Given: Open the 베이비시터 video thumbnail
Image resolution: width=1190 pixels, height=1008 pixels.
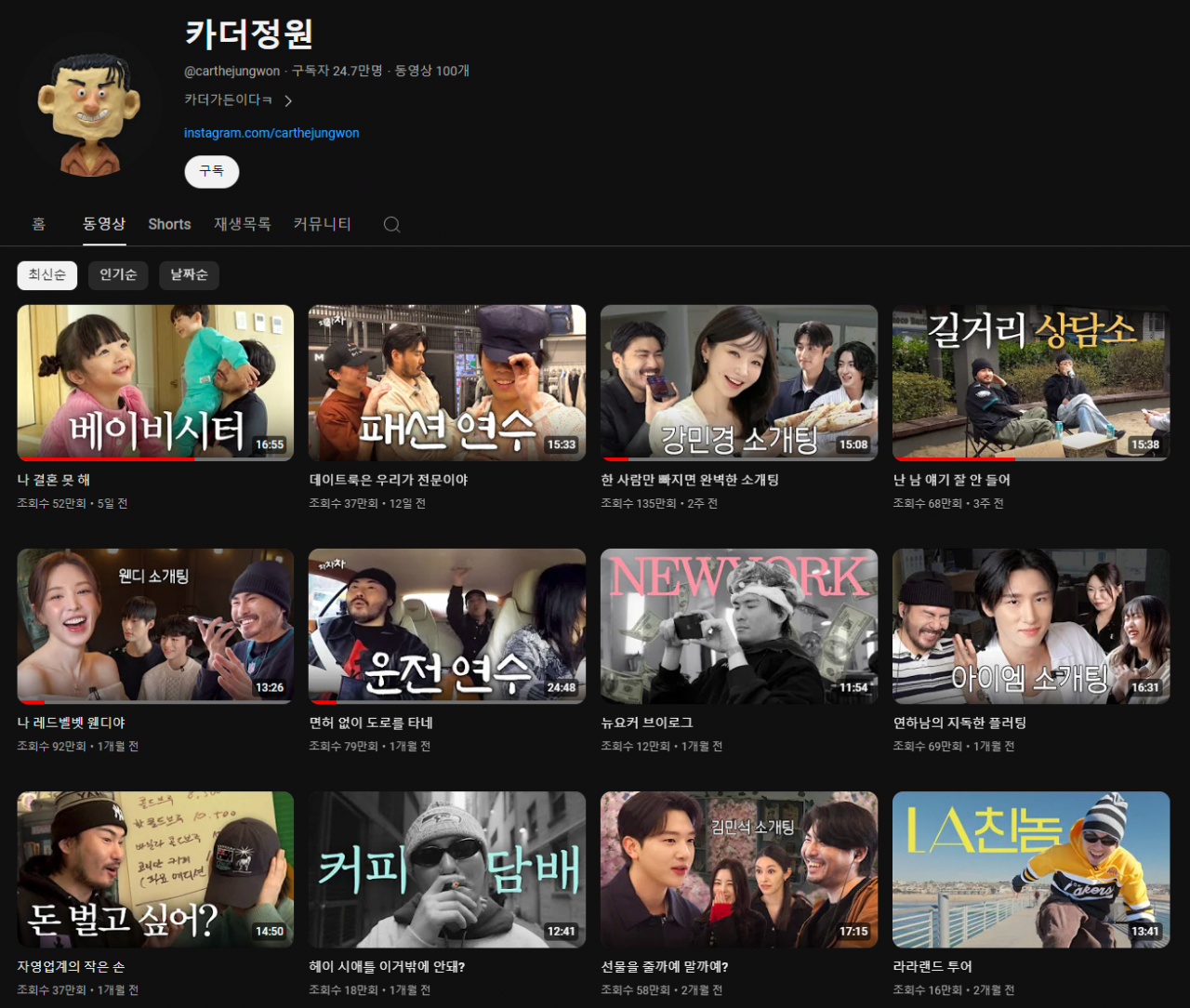Looking at the screenshot, I should click(x=155, y=381).
